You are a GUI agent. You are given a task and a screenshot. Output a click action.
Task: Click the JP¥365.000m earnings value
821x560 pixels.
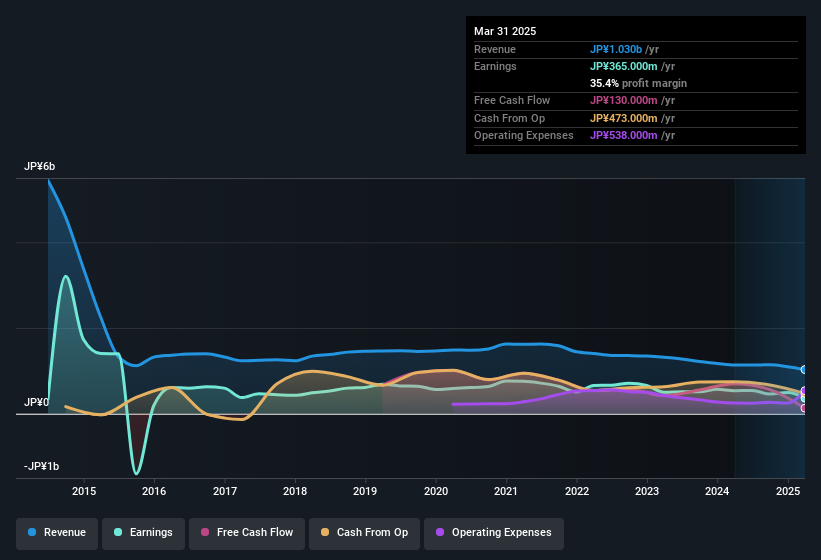624,66
